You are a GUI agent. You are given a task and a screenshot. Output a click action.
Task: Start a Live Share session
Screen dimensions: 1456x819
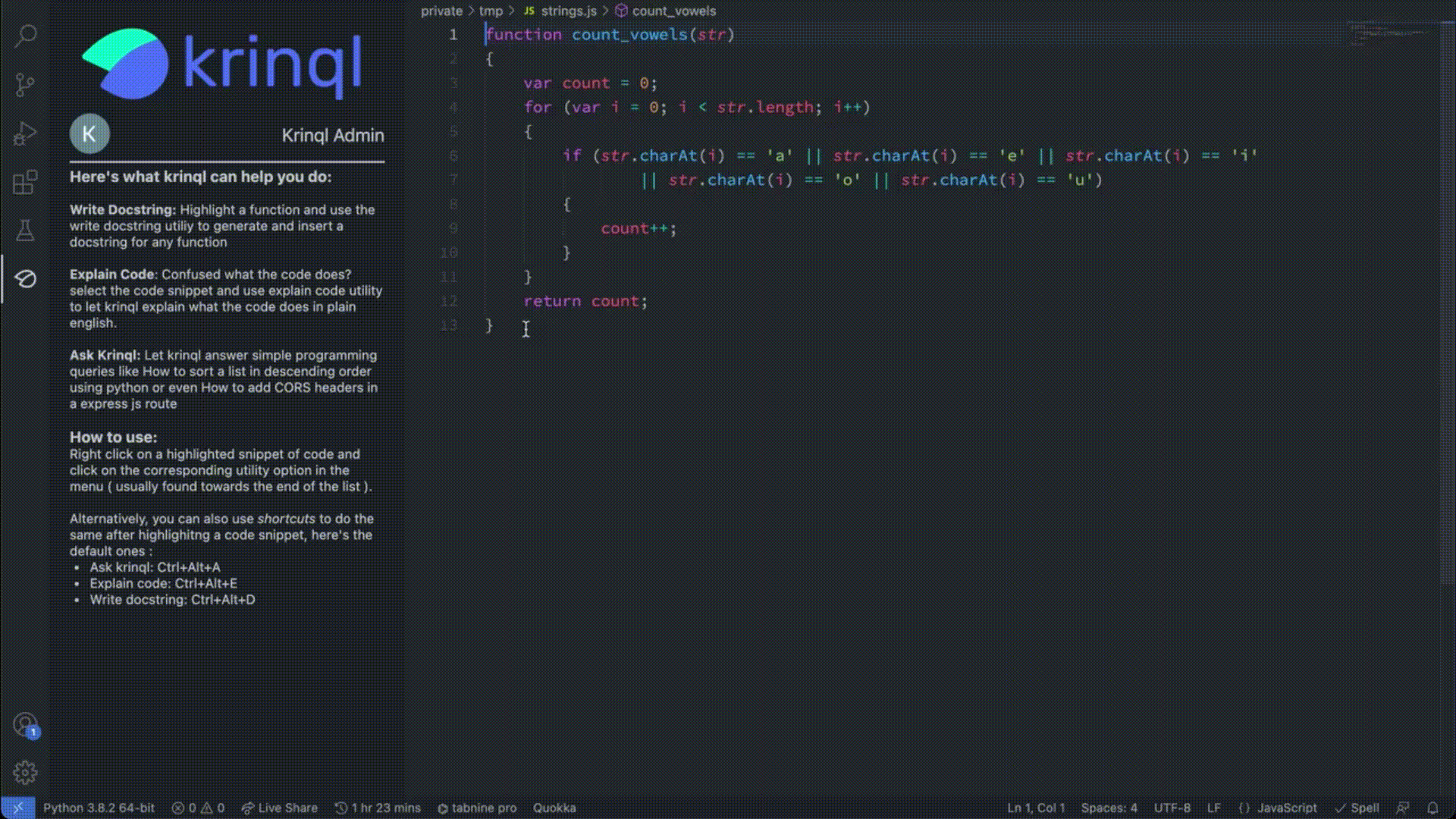coord(279,808)
